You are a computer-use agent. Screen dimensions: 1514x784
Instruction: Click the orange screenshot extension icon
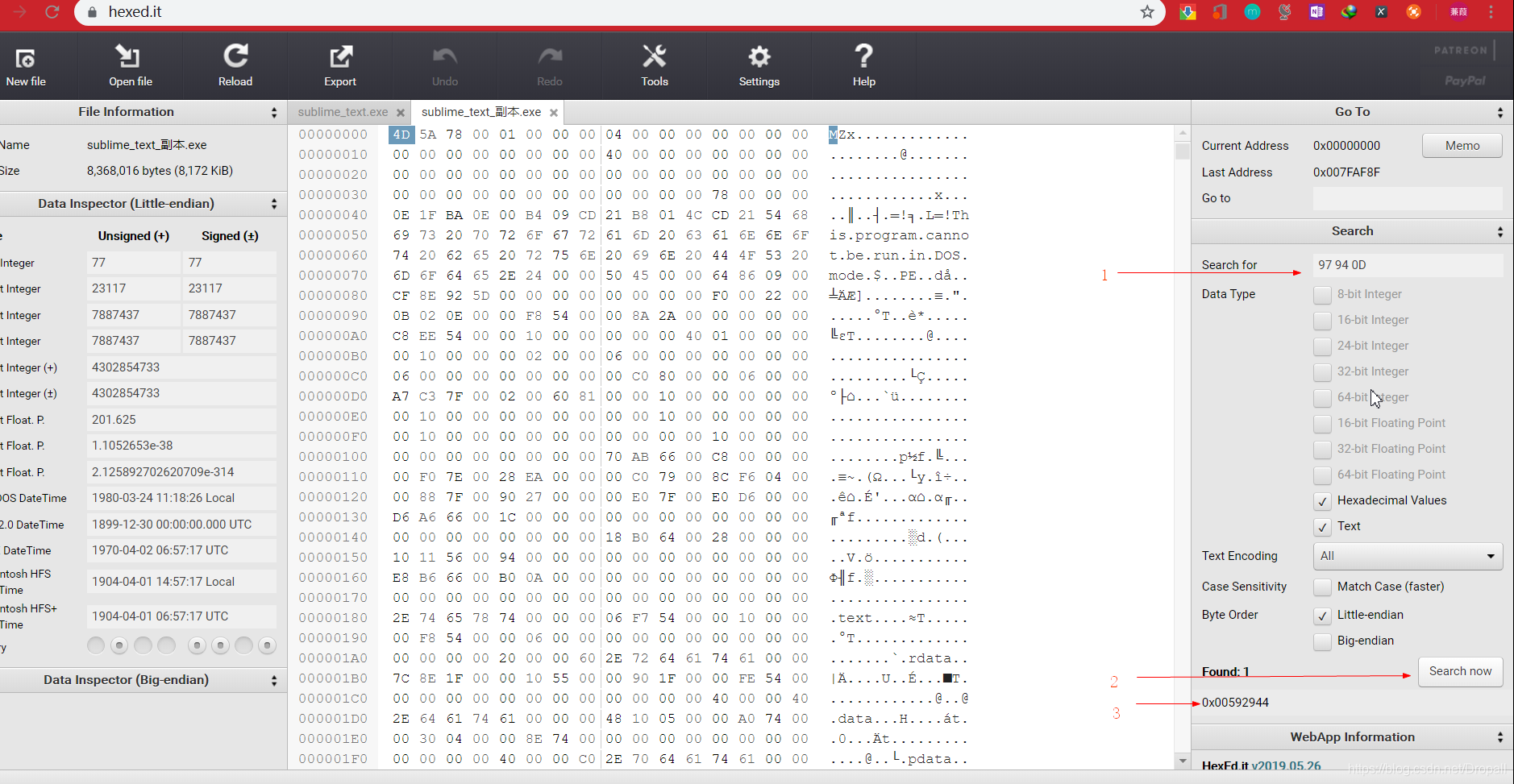click(x=1413, y=12)
